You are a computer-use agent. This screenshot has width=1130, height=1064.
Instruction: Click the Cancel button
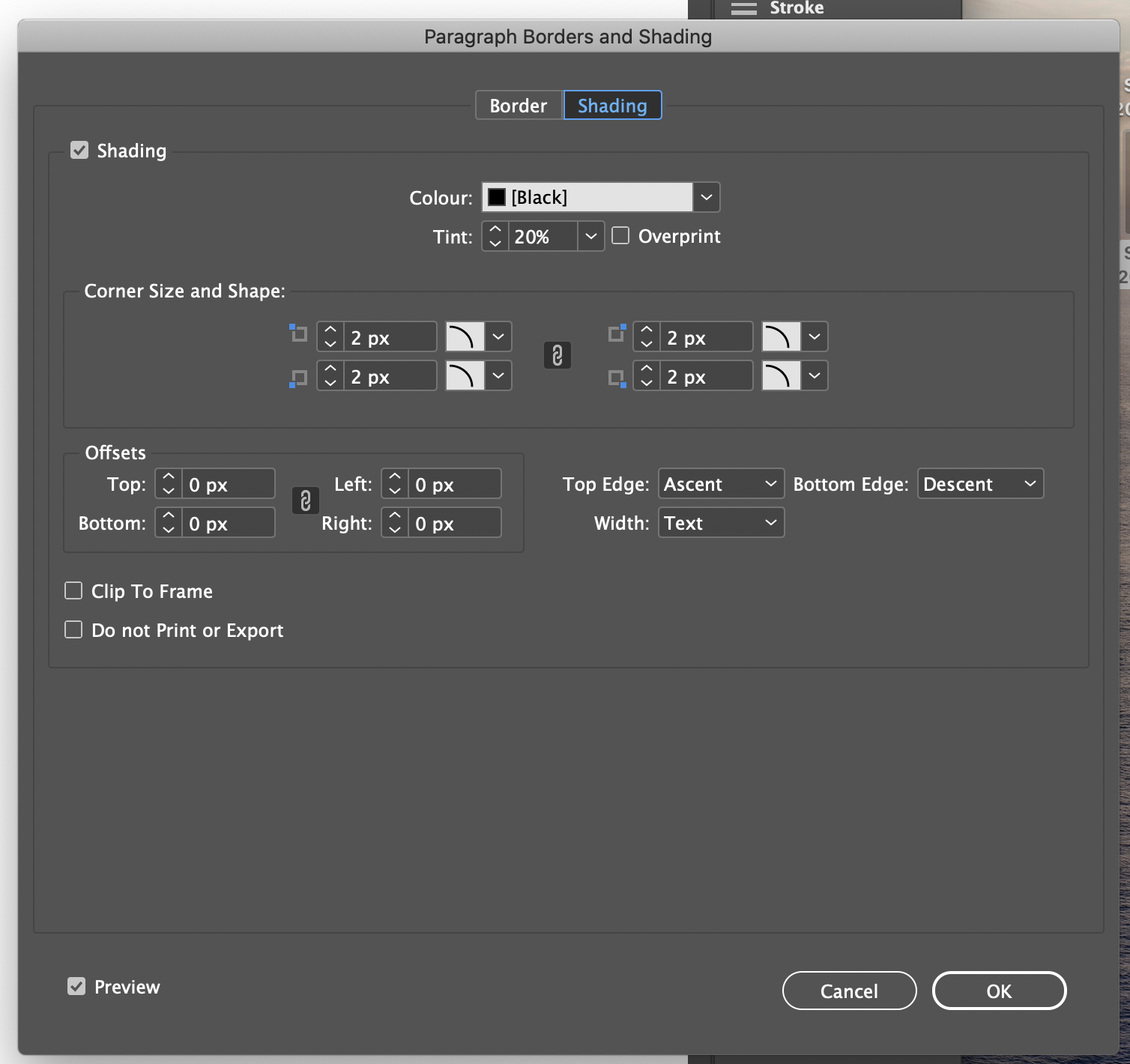pos(848,991)
